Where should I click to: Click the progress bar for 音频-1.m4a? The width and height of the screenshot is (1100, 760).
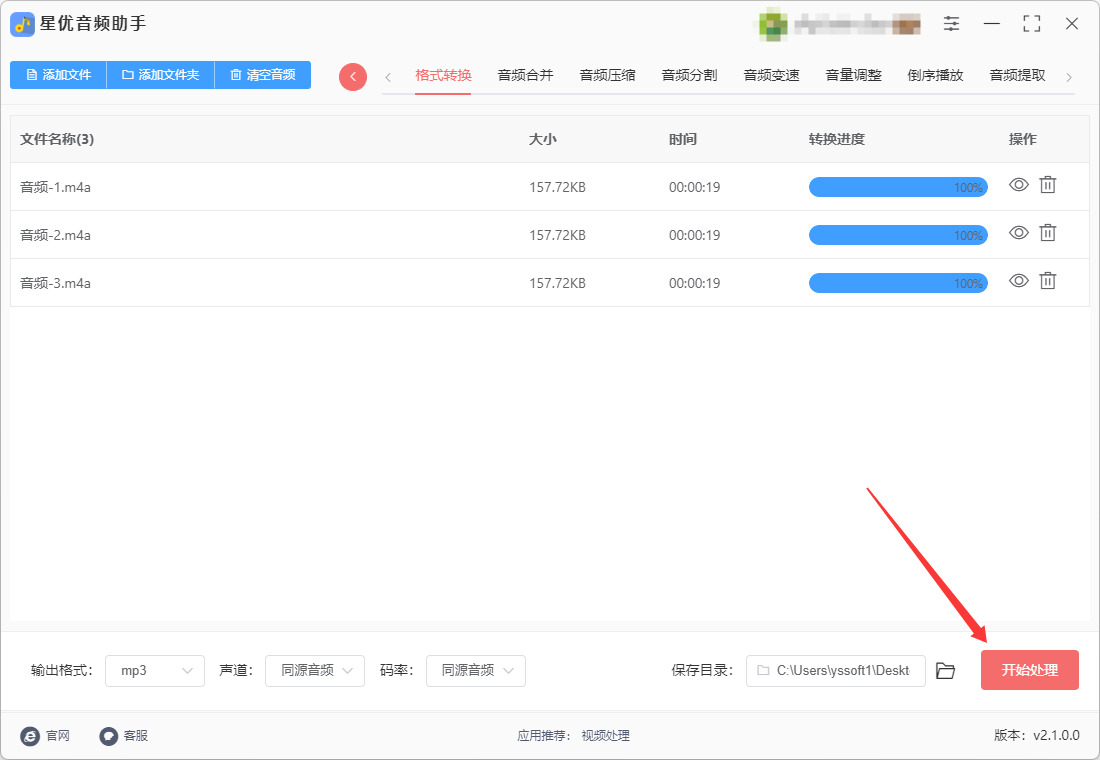coord(898,187)
